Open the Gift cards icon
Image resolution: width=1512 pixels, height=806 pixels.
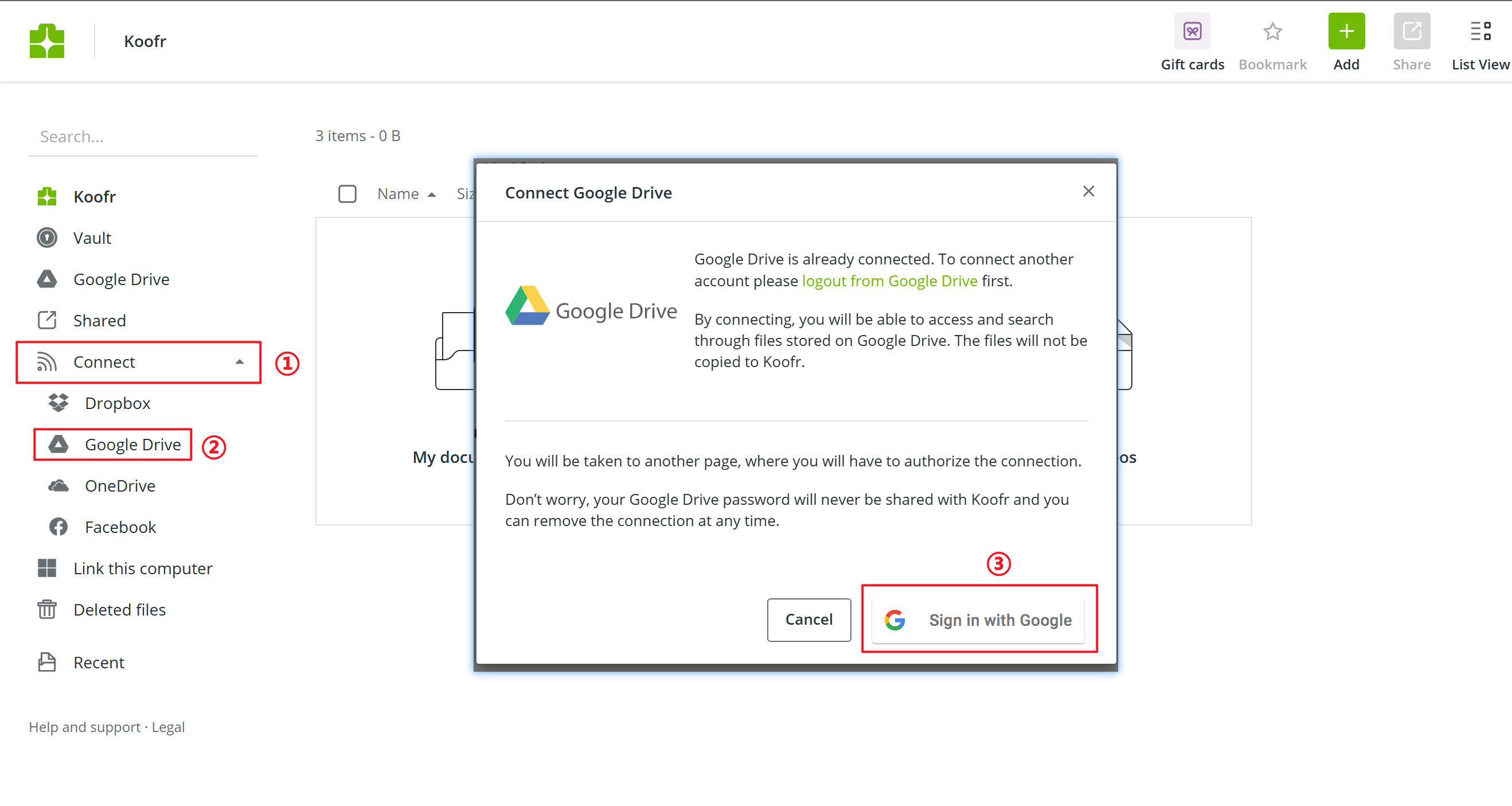point(1191,31)
